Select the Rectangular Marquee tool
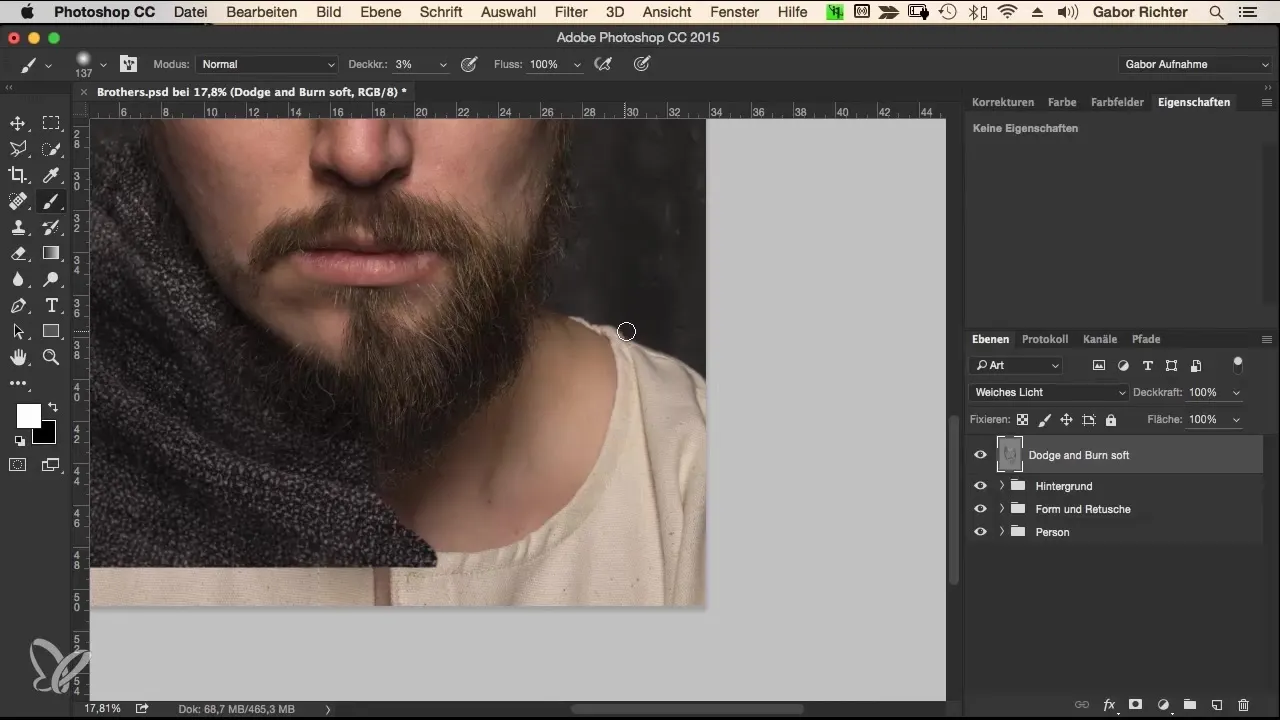Image resolution: width=1280 pixels, height=720 pixels. (x=51, y=123)
